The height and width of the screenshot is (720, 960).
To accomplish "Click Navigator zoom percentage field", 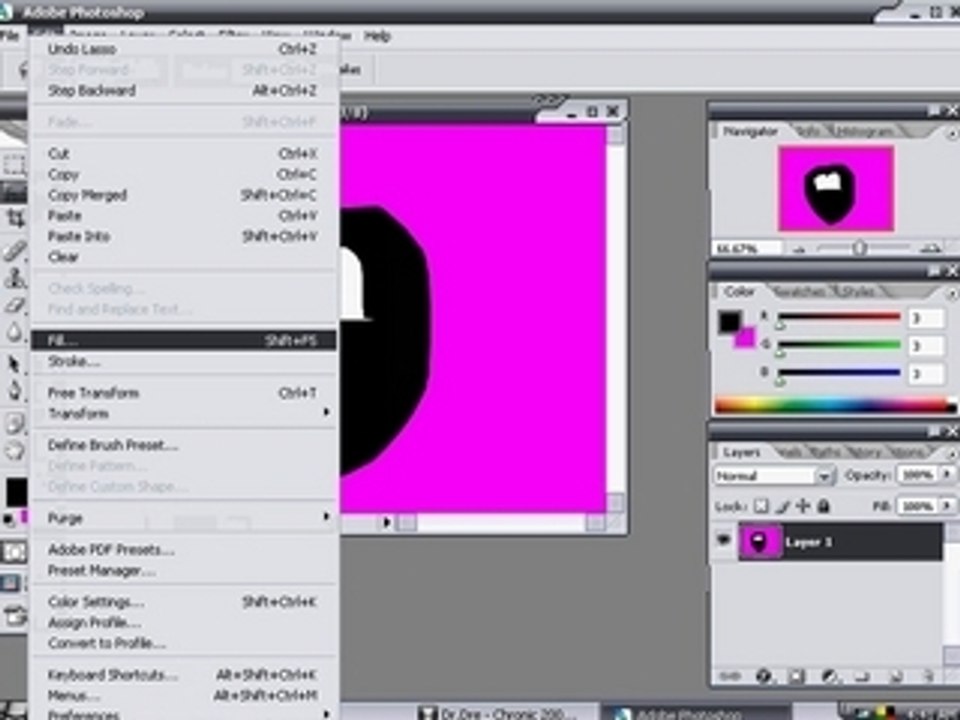I will point(746,249).
